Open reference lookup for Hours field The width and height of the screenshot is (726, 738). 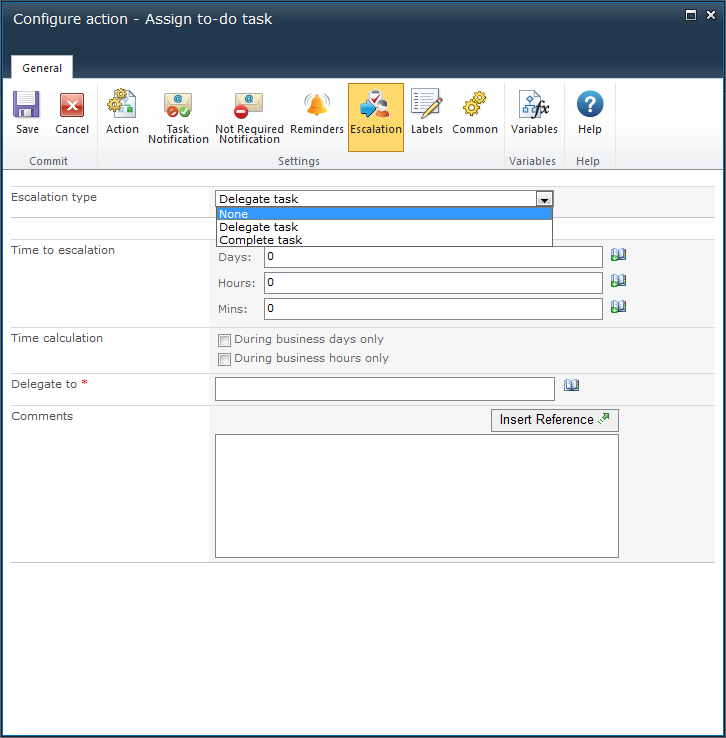[618, 281]
